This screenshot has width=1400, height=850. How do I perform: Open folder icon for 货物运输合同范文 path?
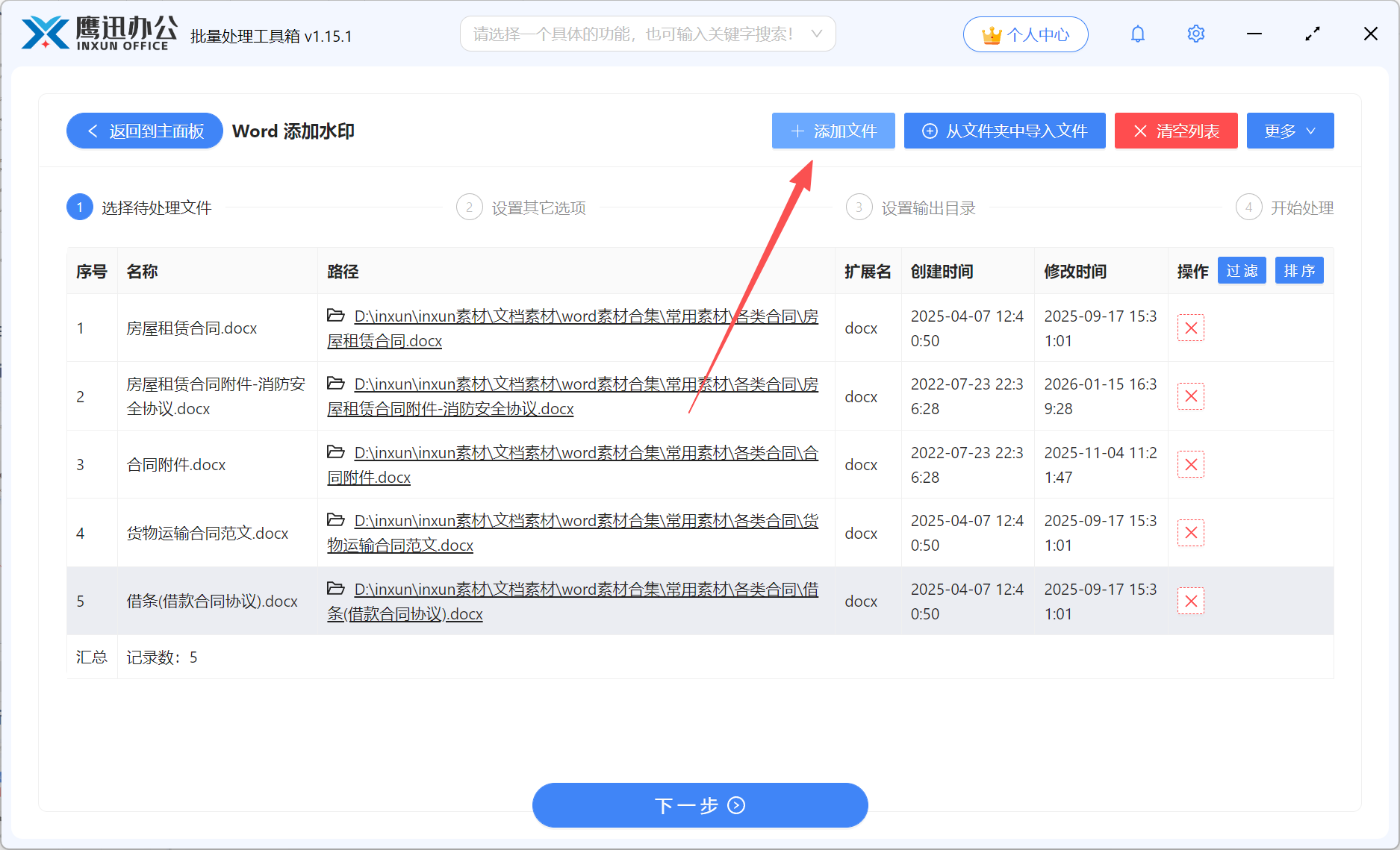point(336,519)
